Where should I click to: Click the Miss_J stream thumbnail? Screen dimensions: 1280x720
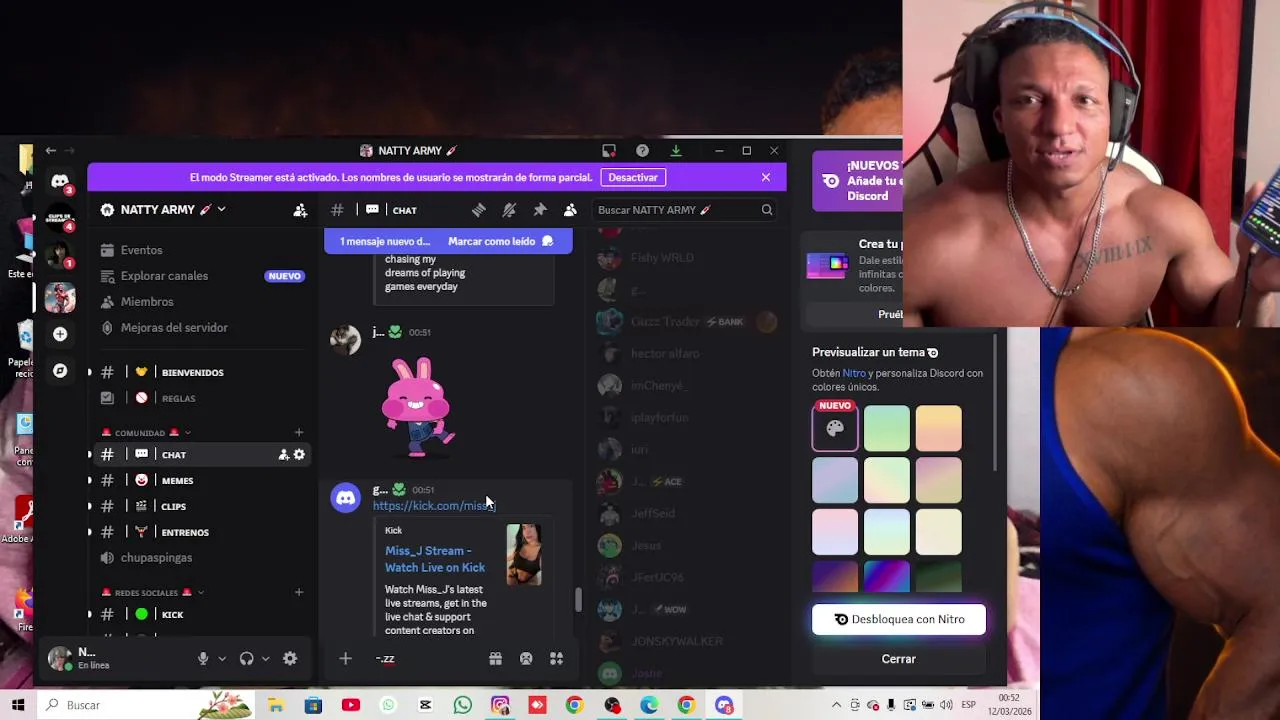click(x=524, y=555)
